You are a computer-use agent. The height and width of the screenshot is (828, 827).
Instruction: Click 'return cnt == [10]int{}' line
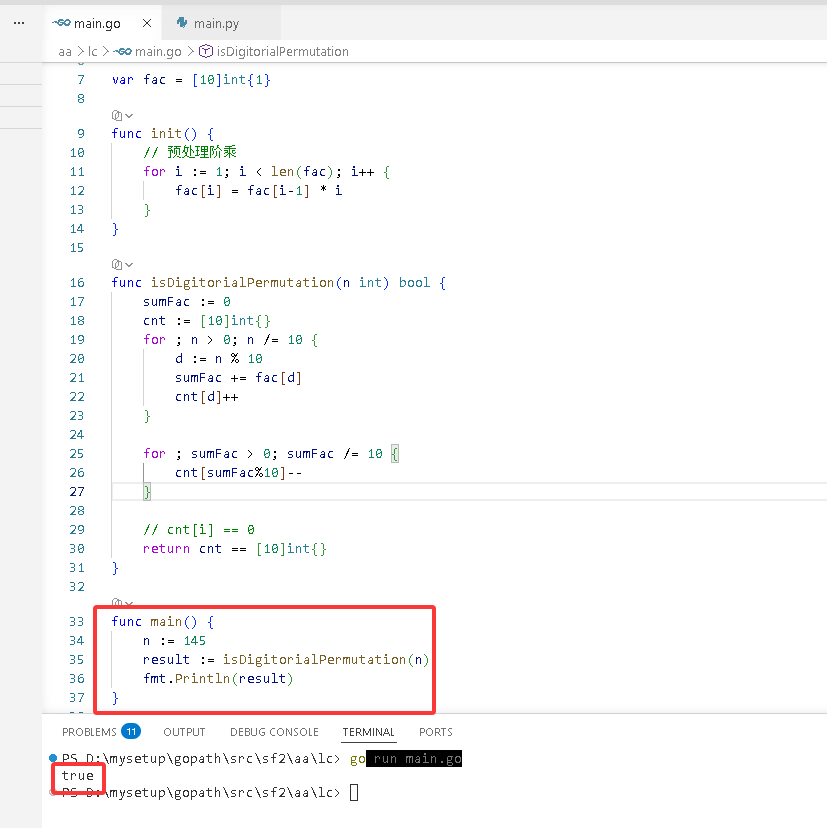click(235, 549)
